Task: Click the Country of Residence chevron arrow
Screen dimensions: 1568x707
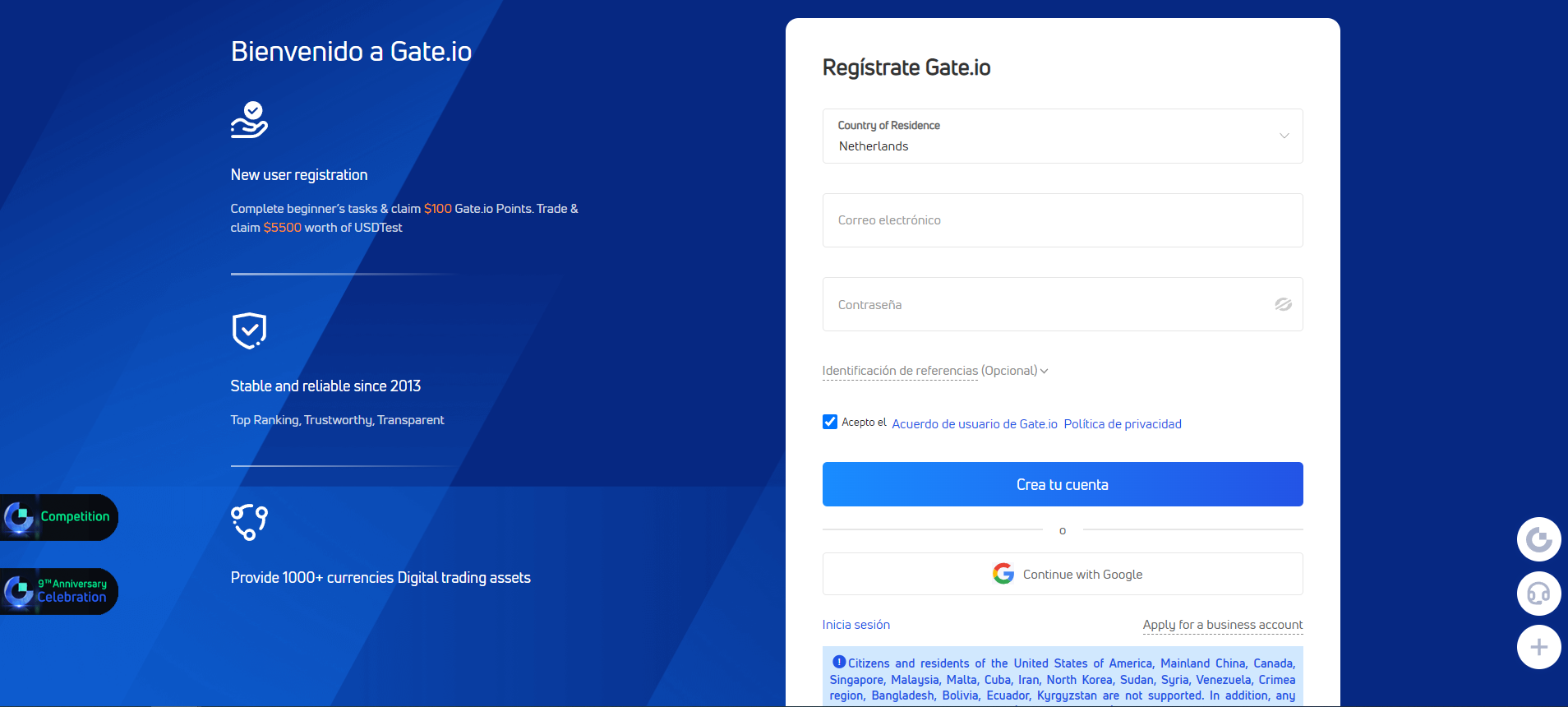Action: click(x=1284, y=136)
